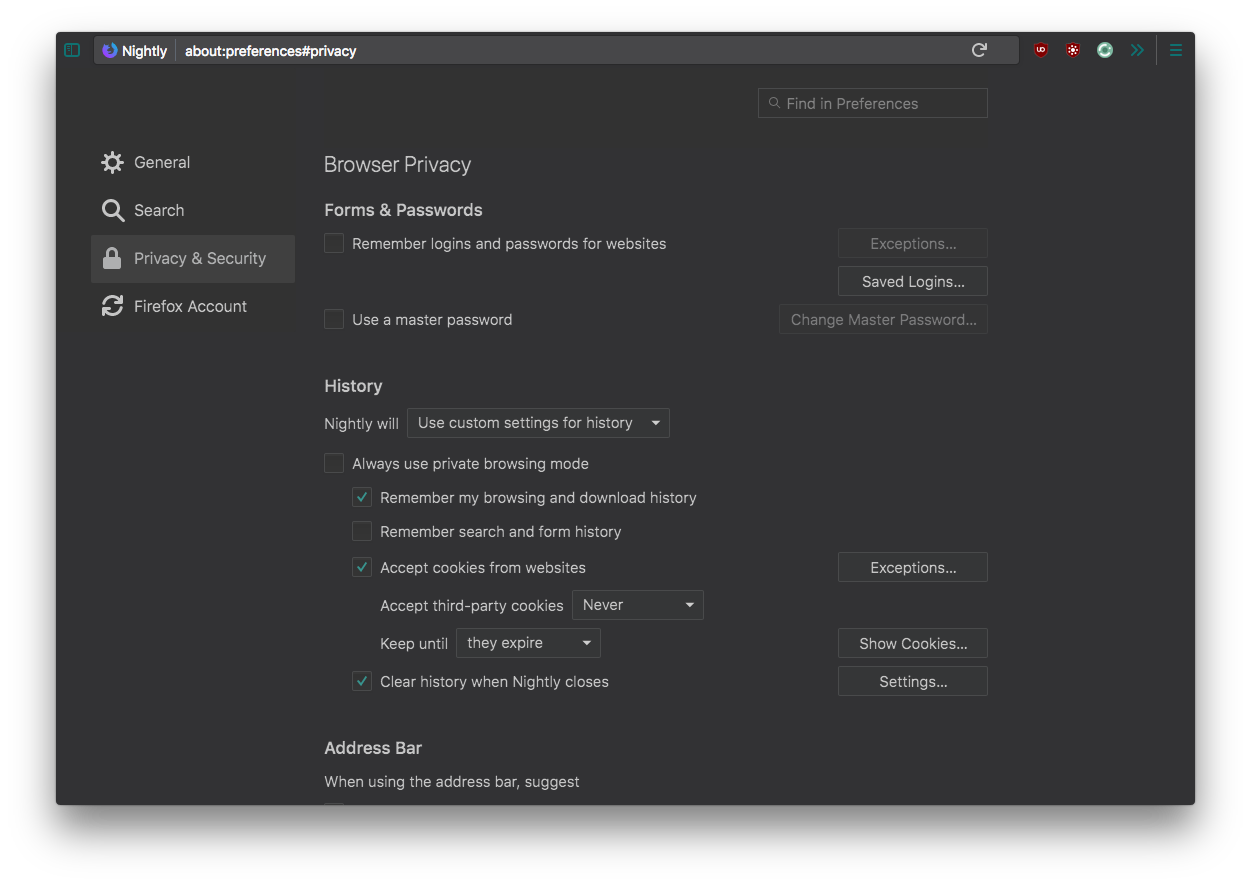The image size is (1251, 885).
Task: Enable Use a master password
Action: click(x=334, y=319)
